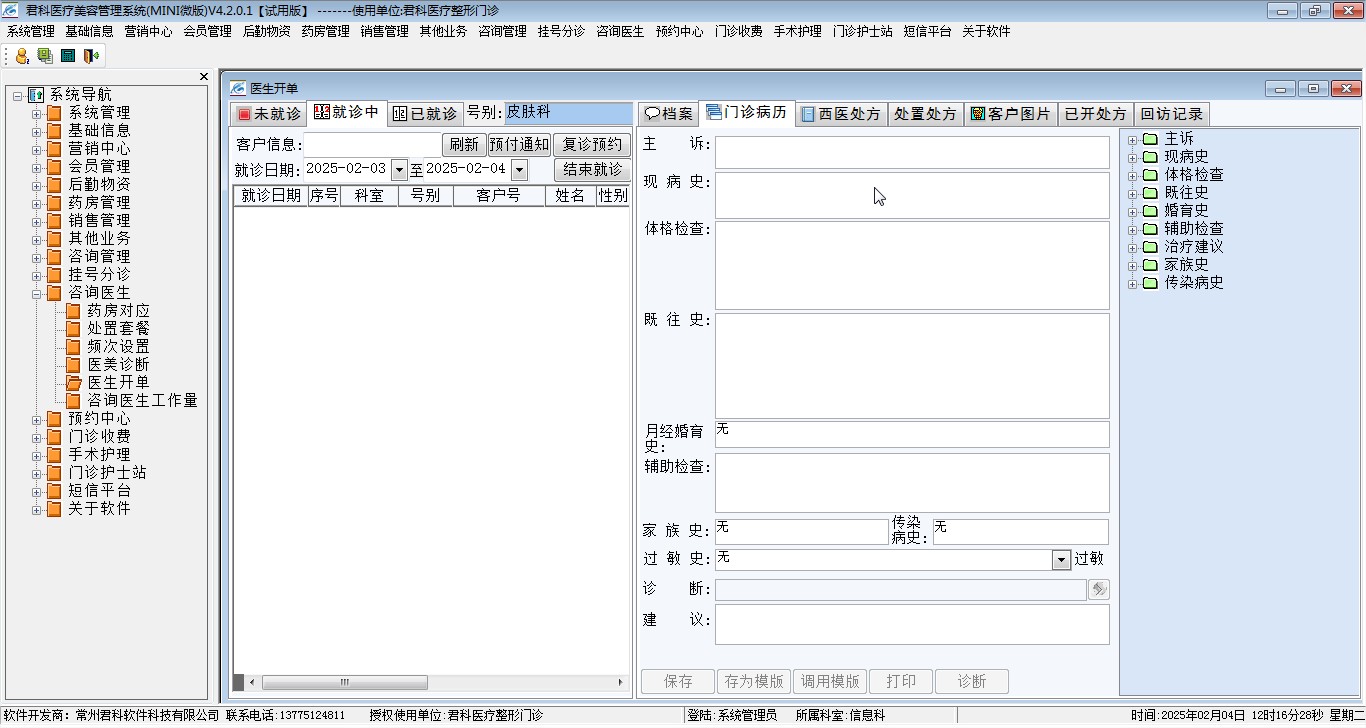This screenshot has width=1366, height=728.
Task: Click the 刷新 button
Action: (x=464, y=144)
